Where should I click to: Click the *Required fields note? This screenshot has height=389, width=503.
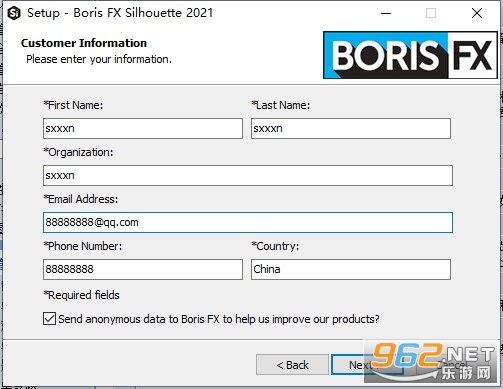81,295
